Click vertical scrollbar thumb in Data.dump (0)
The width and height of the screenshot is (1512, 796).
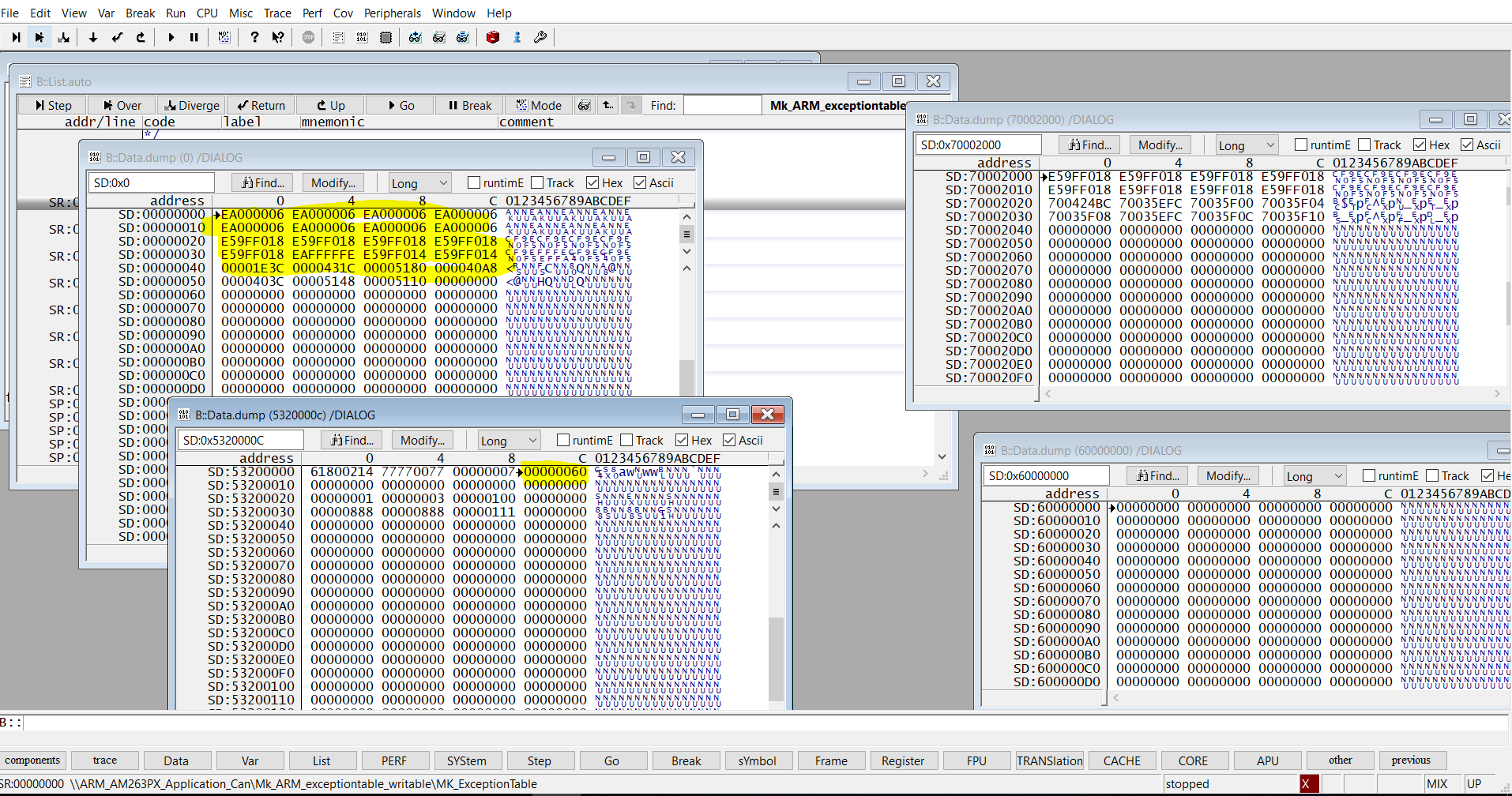(x=686, y=377)
